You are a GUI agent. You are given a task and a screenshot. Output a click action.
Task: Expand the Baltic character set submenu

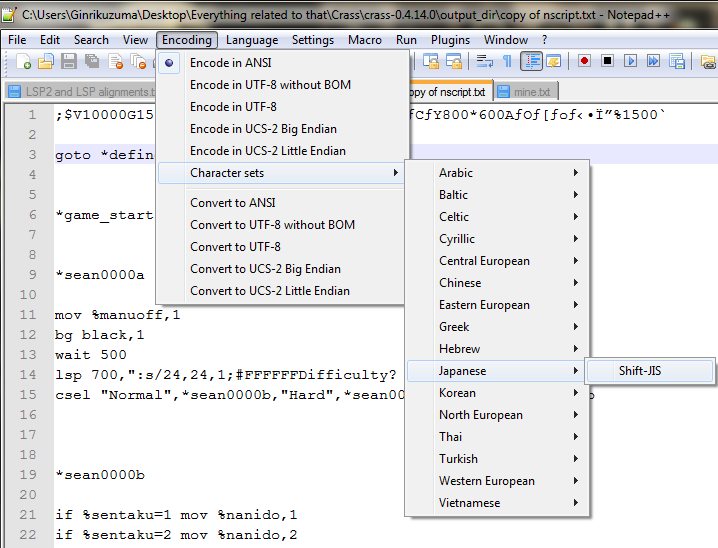coord(497,195)
